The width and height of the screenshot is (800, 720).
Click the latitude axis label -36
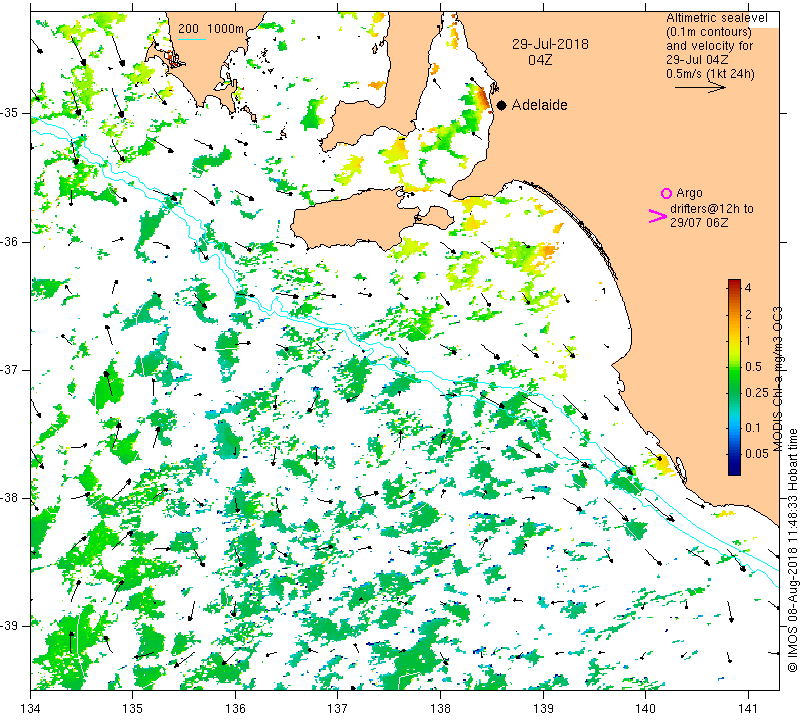tap(10, 241)
